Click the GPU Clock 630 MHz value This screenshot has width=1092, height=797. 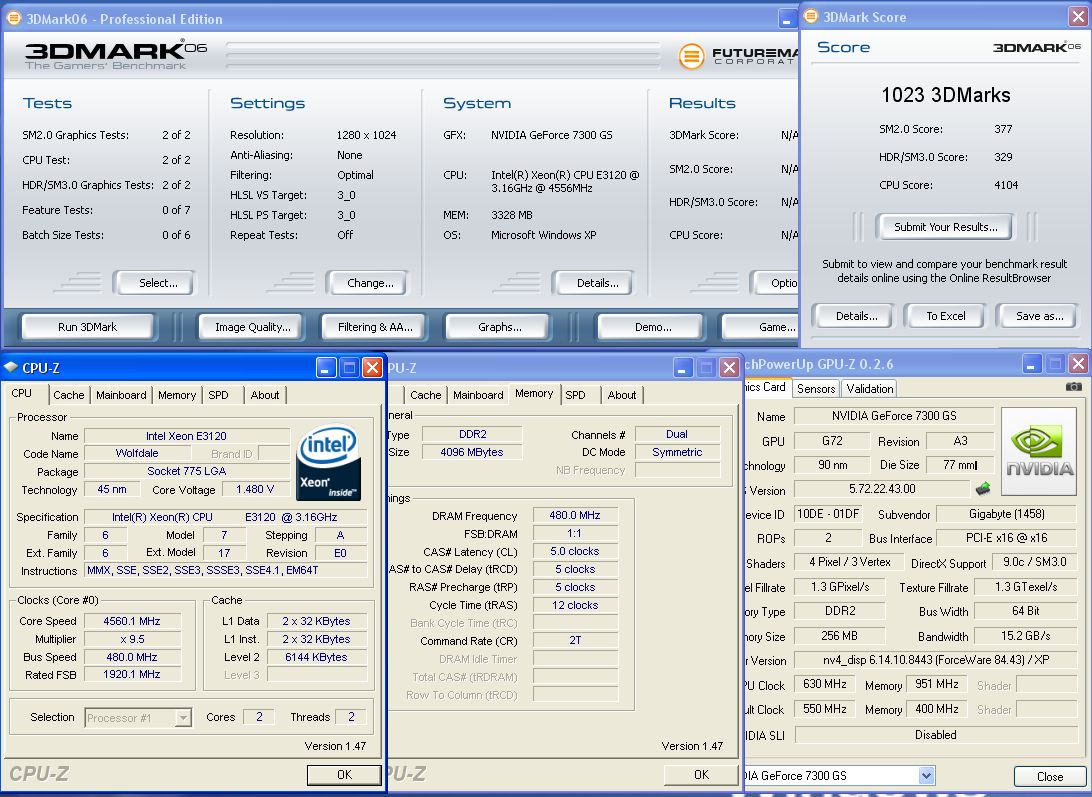pyautogui.click(x=825, y=684)
